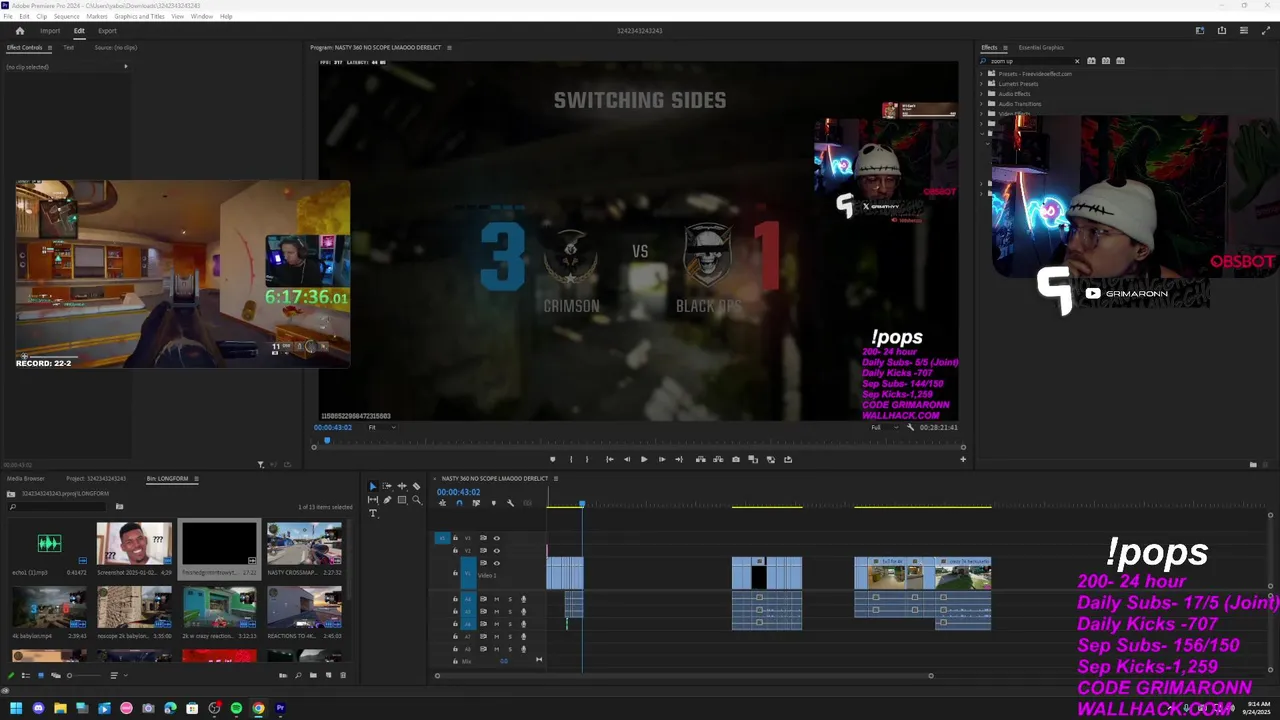
Task: Toggle V2 track output eye
Action: pos(496,551)
